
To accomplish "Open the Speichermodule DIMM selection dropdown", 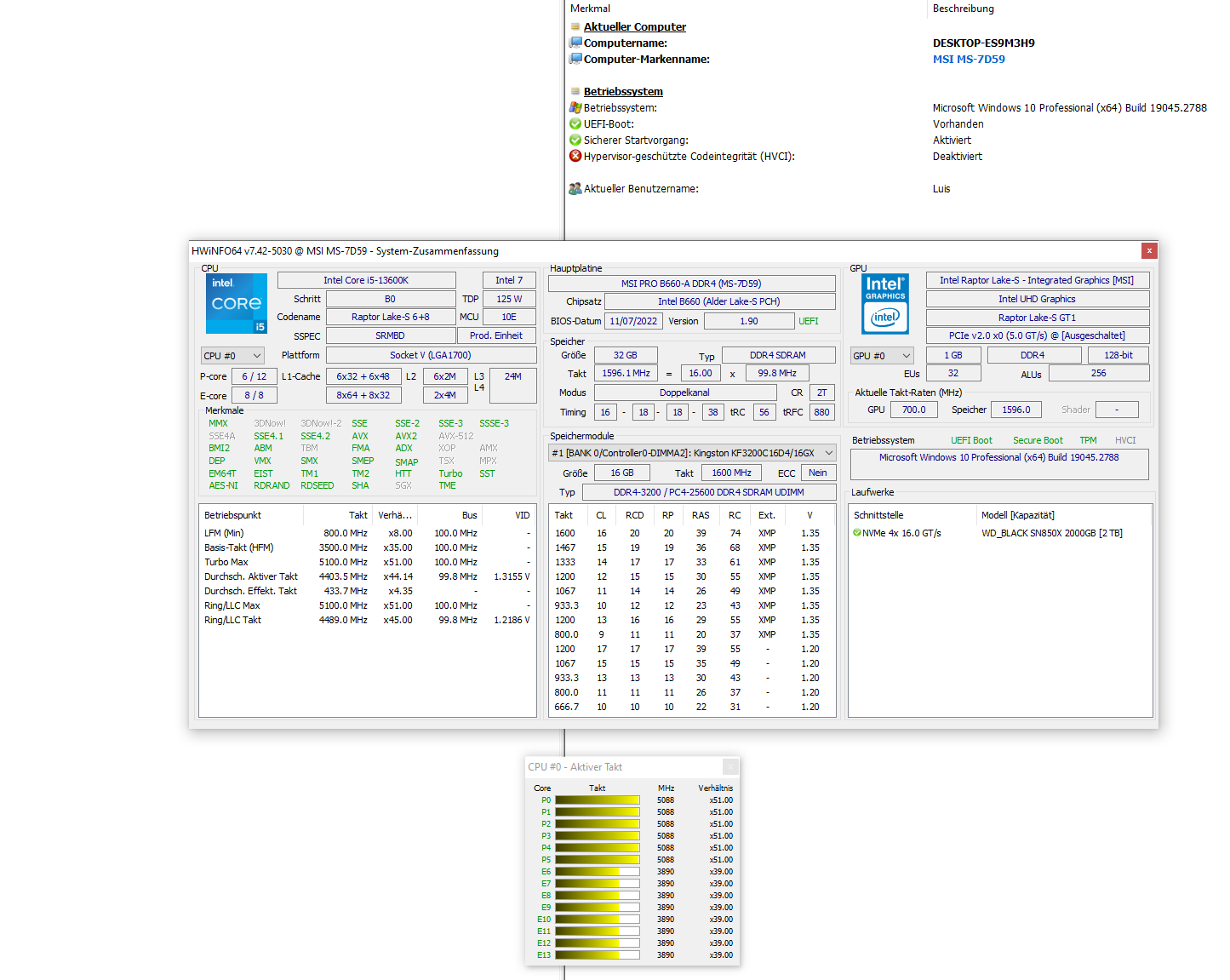I will (692, 453).
